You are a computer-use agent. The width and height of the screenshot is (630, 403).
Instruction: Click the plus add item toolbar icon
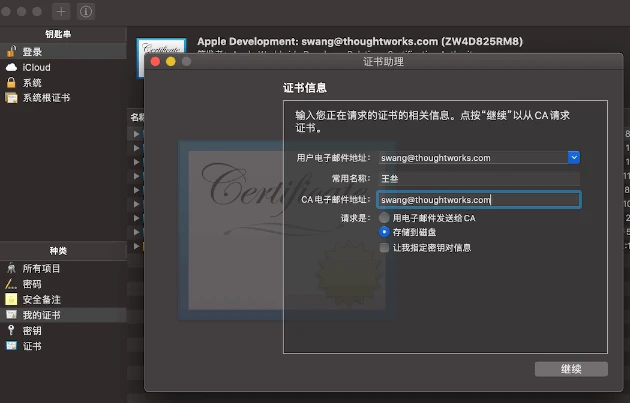coord(62,11)
